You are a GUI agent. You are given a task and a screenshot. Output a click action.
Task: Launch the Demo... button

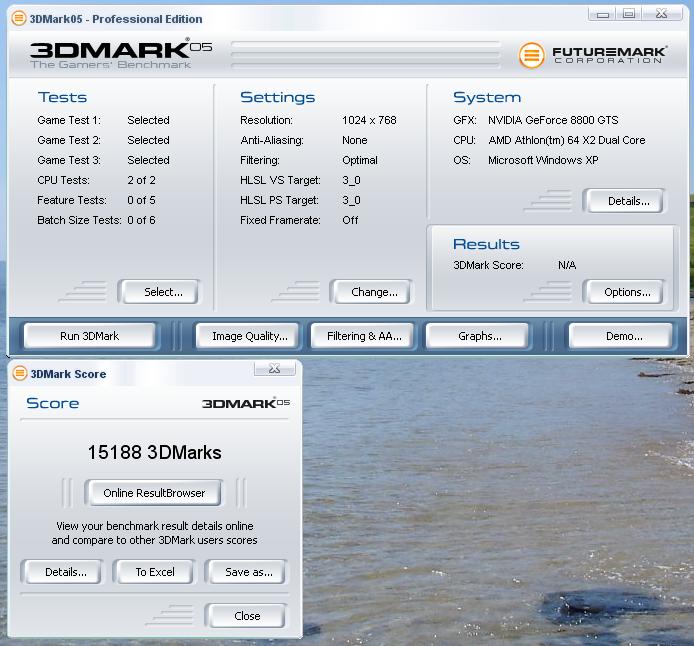(x=621, y=336)
